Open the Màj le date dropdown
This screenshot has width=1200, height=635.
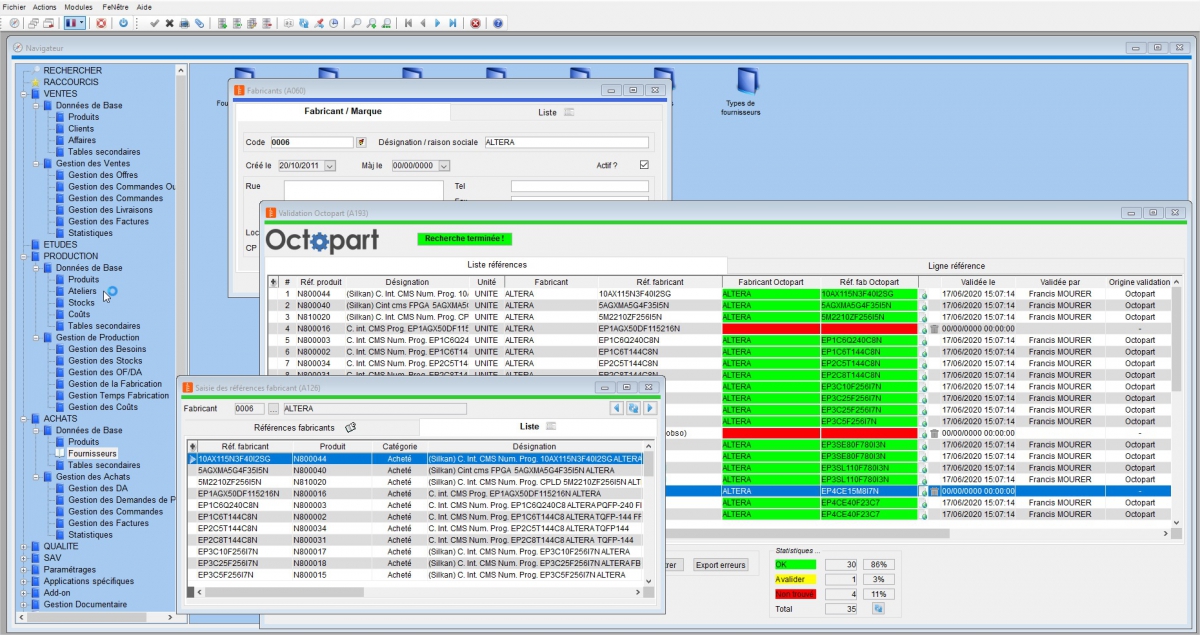pyautogui.click(x=444, y=166)
